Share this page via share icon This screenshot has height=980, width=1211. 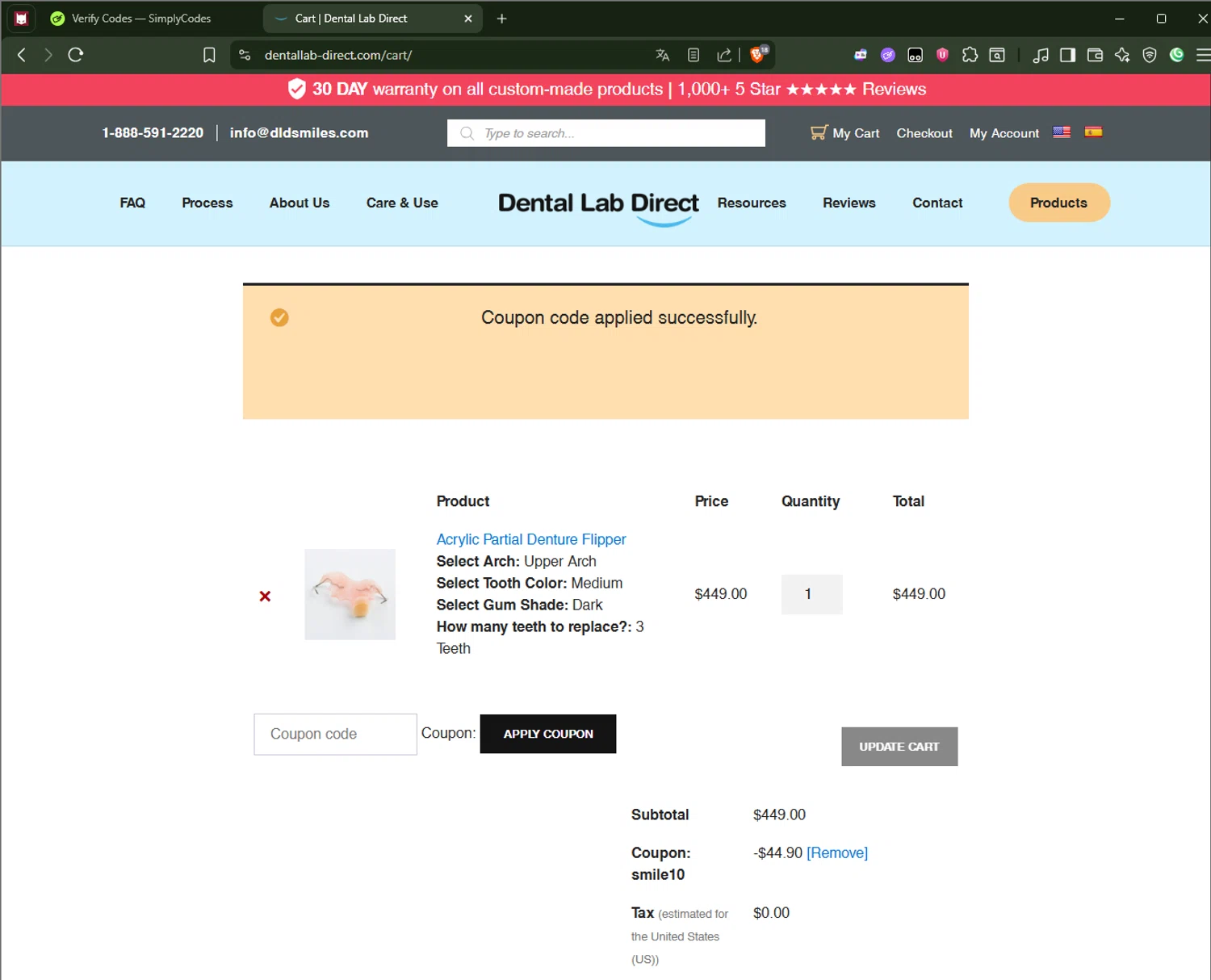724,55
